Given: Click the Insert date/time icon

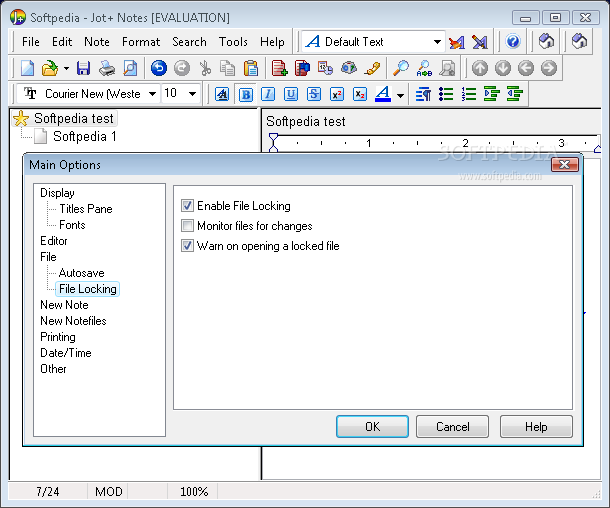Looking at the screenshot, I should tap(325, 68).
